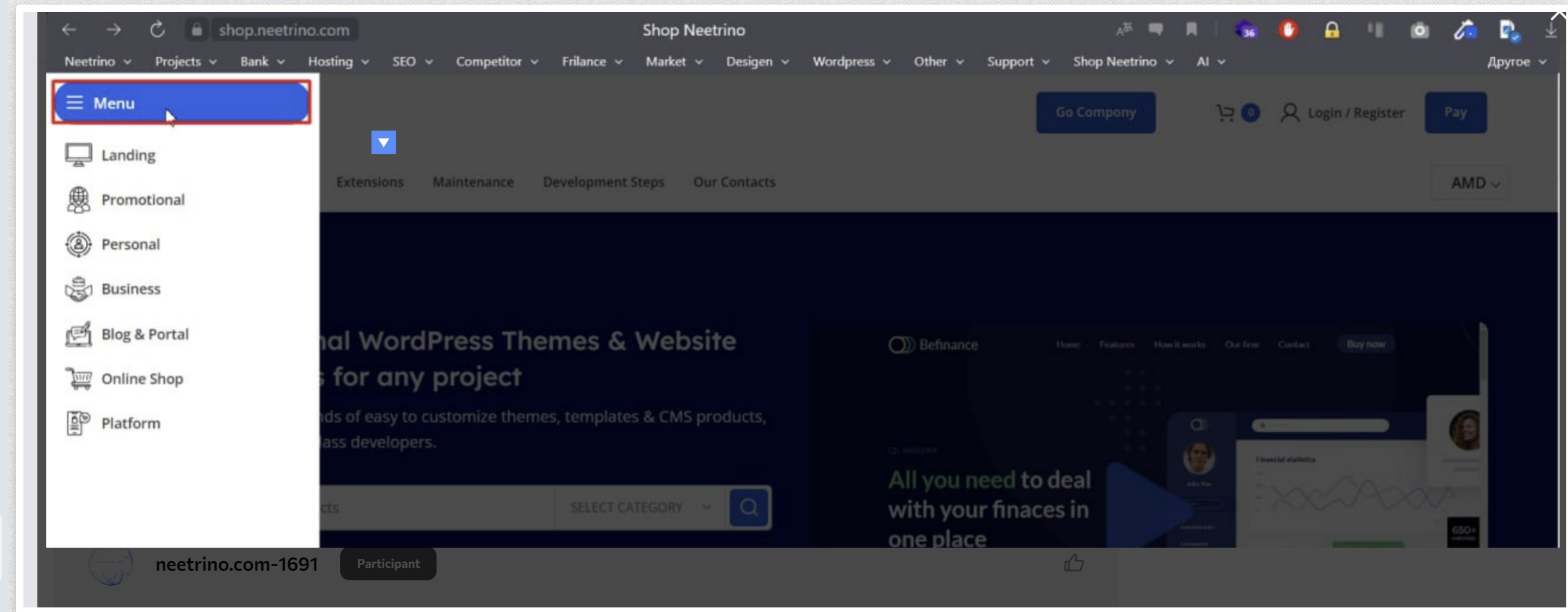Image resolution: width=1568 pixels, height=612 pixels.
Task: Click the shop.neetrino.com address field
Action: point(284,30)
